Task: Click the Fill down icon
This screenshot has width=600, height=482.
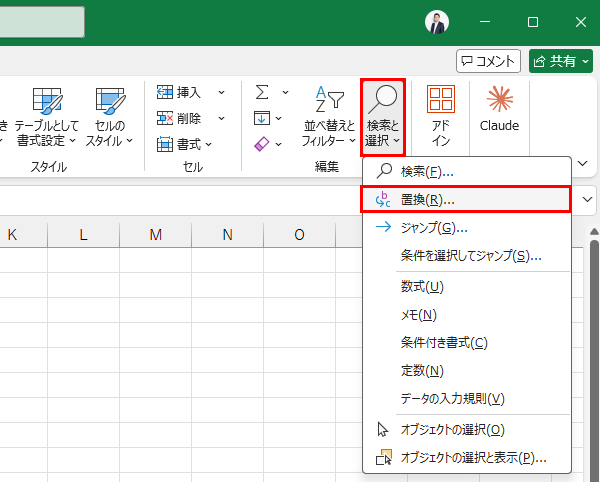Action: tap(262, 118)
